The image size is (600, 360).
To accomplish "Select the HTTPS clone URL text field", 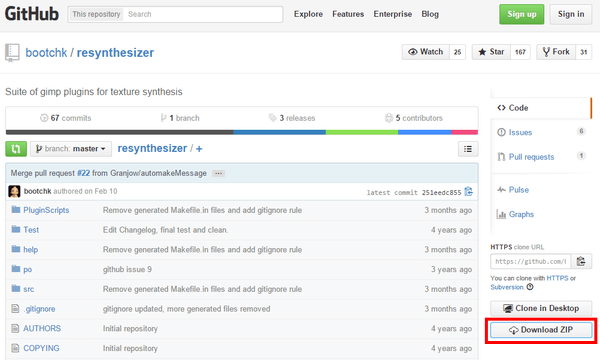I will pyautogui.click(x=531, y=261).
